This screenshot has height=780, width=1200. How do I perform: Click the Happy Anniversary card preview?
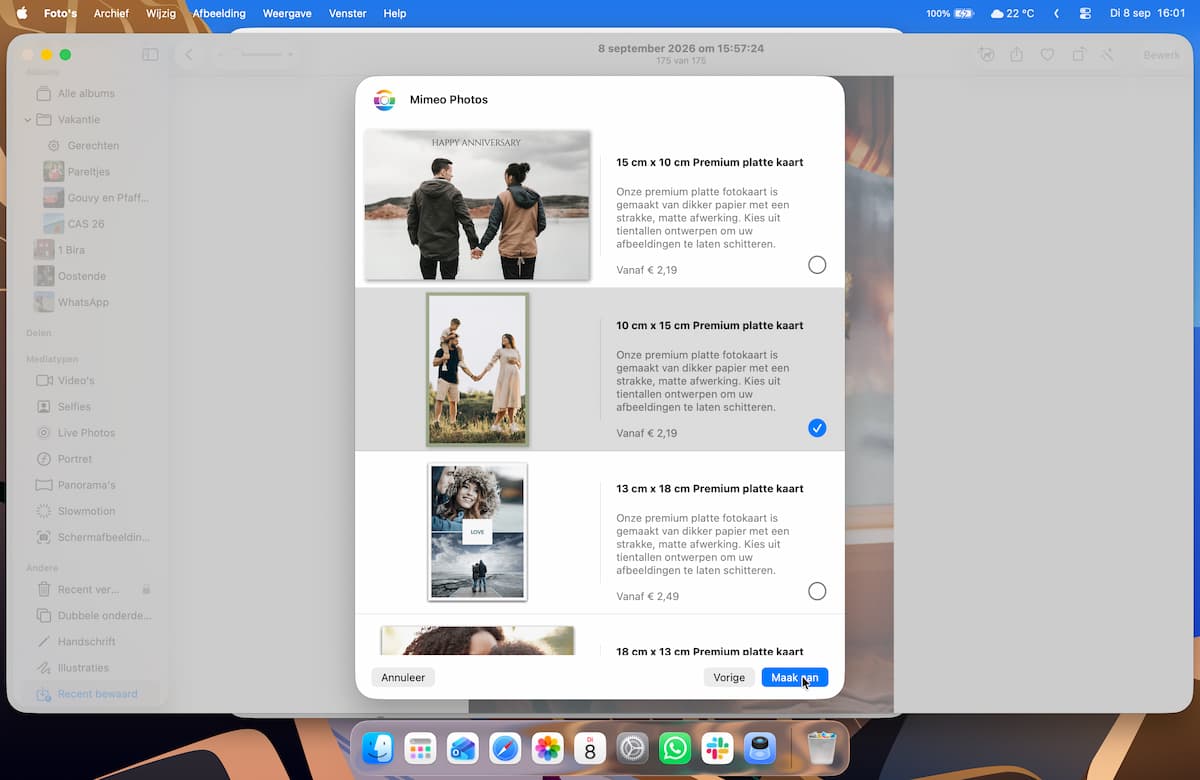point(477,205)
